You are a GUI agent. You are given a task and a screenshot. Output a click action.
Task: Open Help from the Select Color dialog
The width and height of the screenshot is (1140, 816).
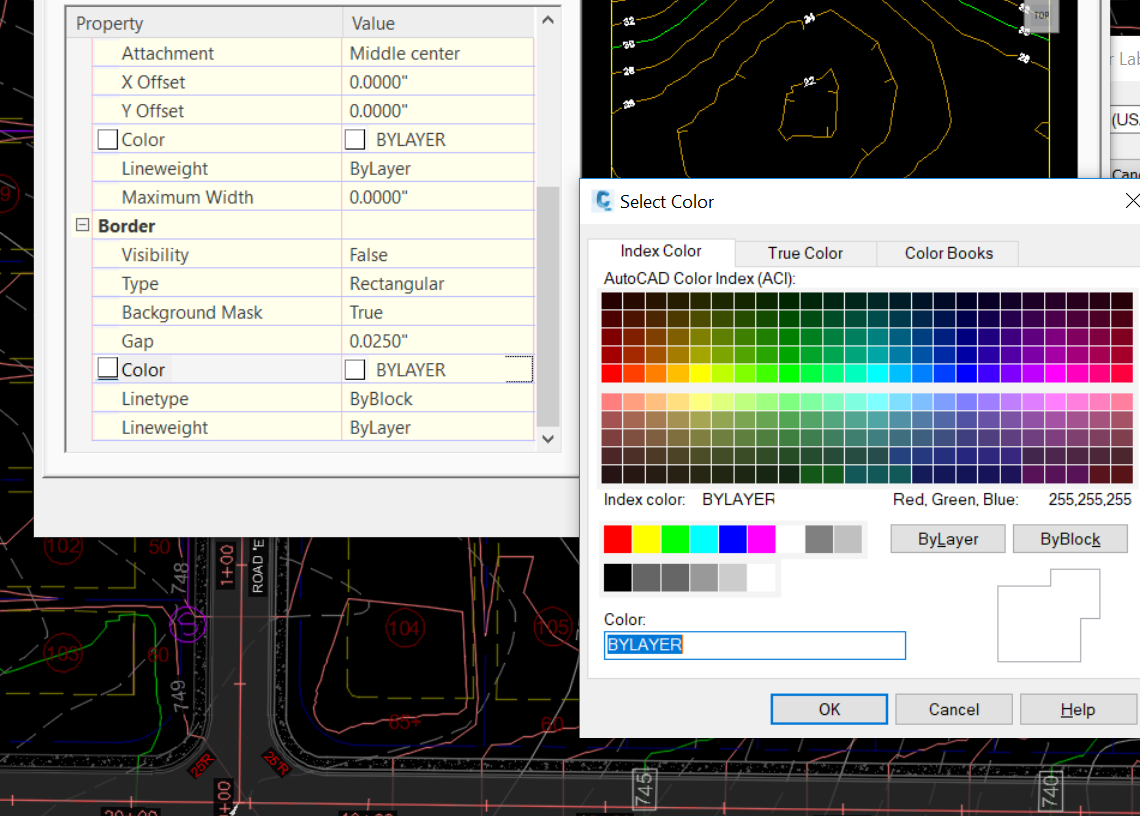pos(1078,708)
